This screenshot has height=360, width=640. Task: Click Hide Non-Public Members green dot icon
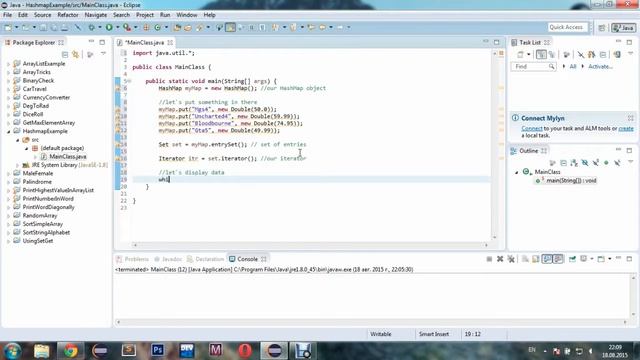[607, 163]
